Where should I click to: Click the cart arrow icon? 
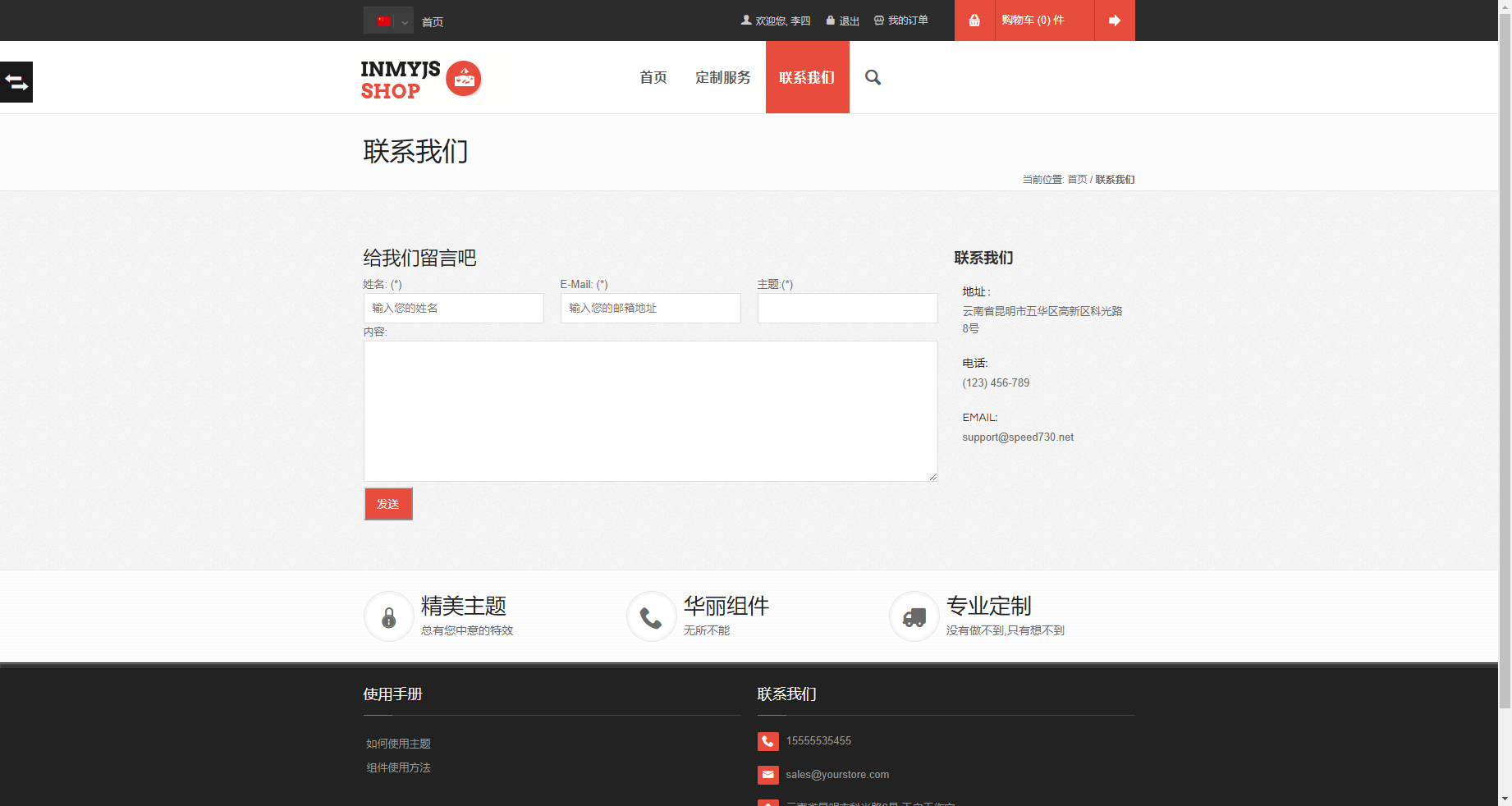point(1115,21)
